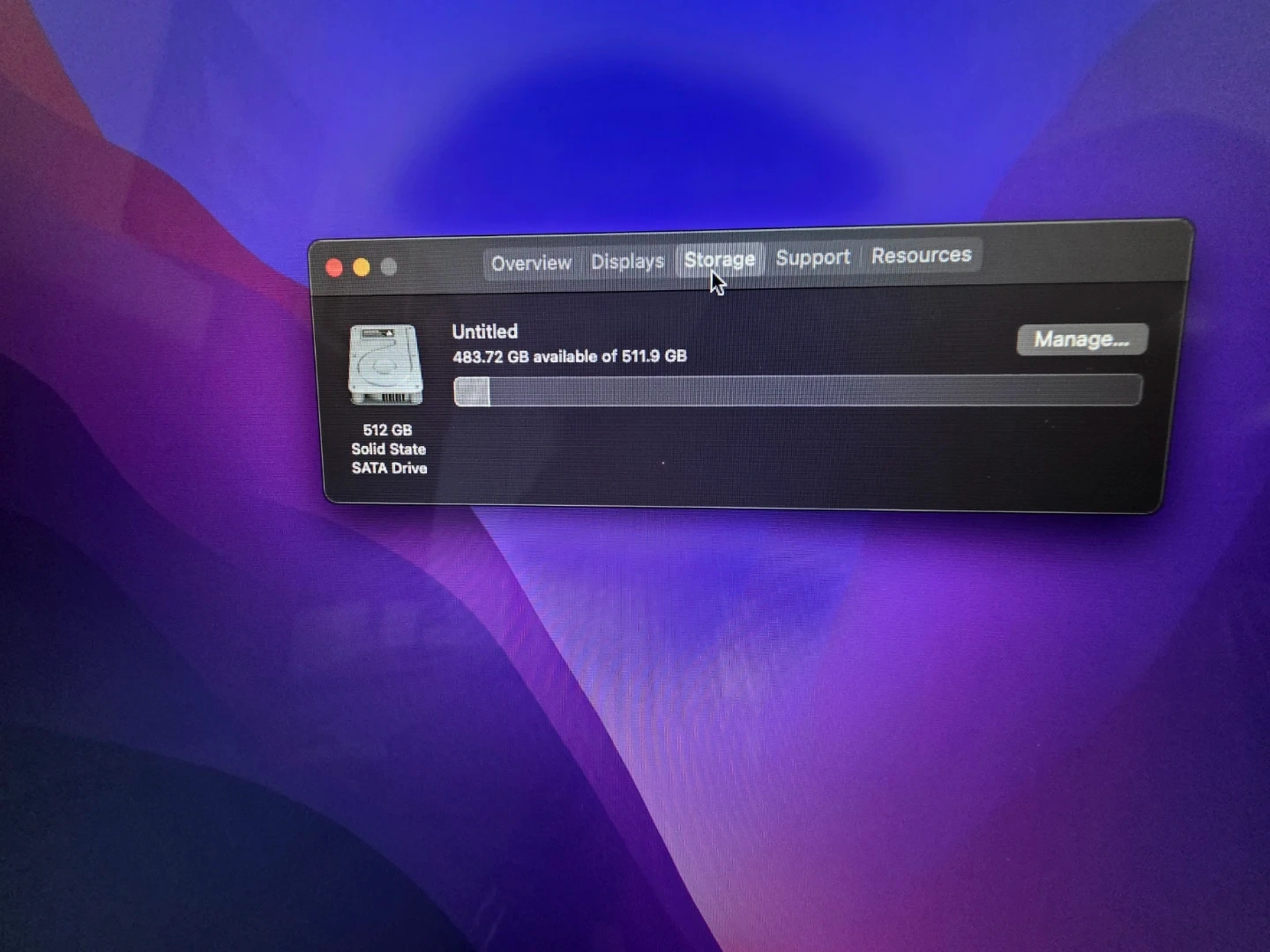Click the Untitled volume name
Image resolution: width=1270 pixels, height=952 pixels.
point(485,331)
